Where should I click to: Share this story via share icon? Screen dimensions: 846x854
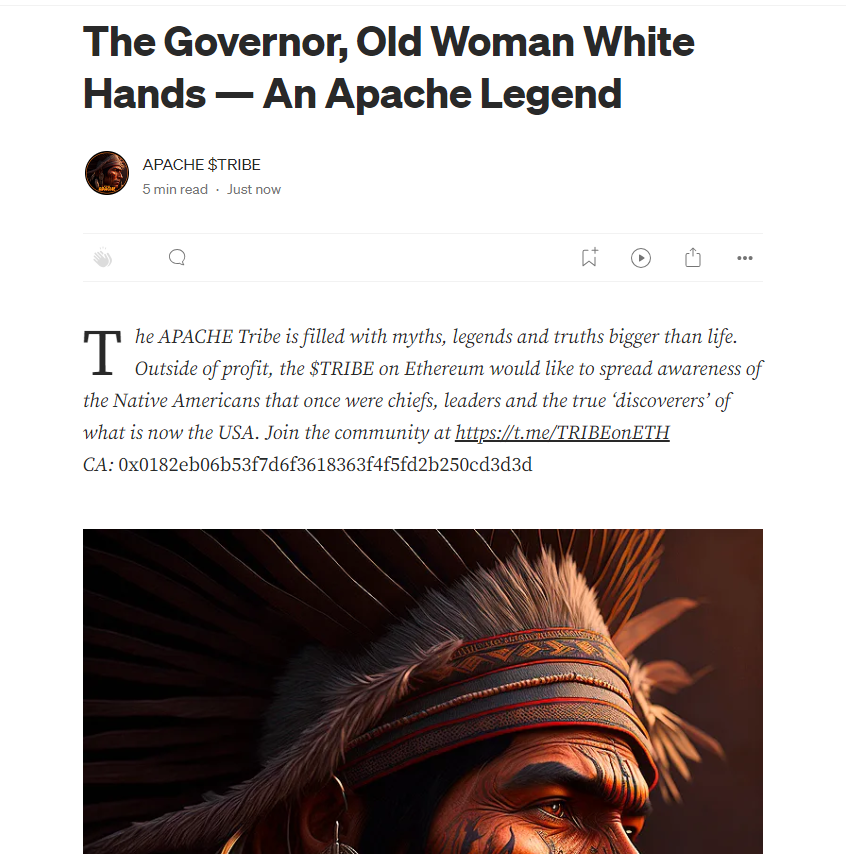692,257
